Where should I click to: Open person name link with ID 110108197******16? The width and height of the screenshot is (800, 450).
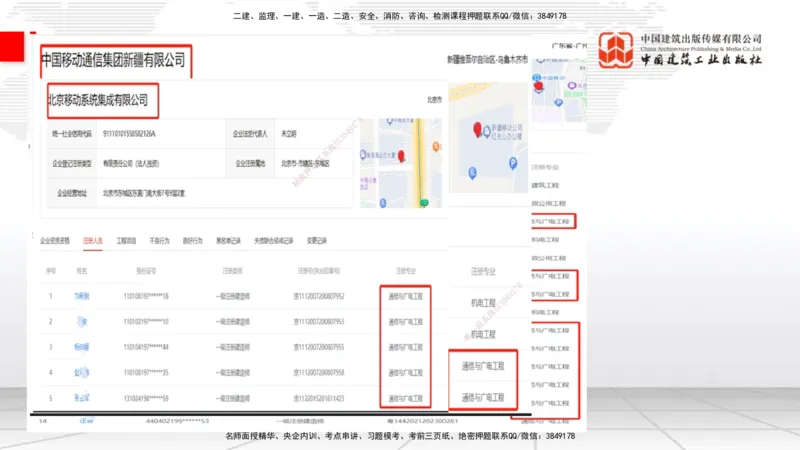[82, 296]
